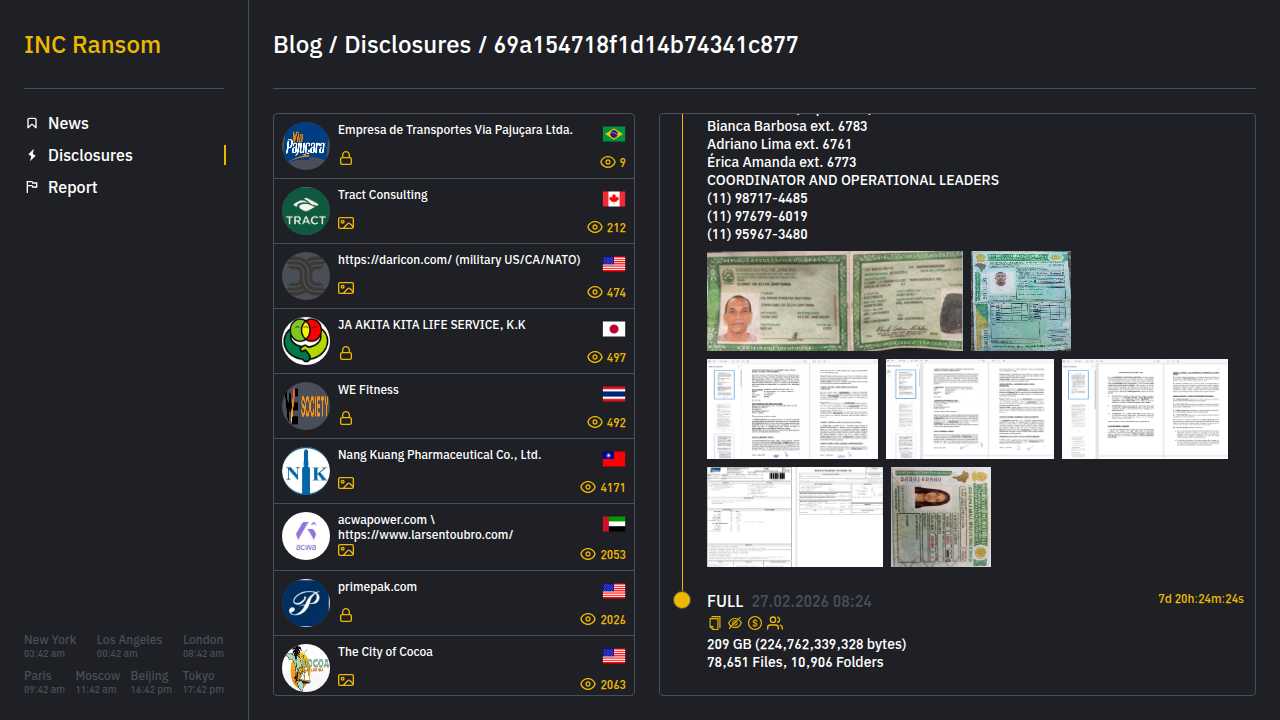Open The City of Cocoa entry
Viewport: 1280px width, 720px height.
point(385,652)
